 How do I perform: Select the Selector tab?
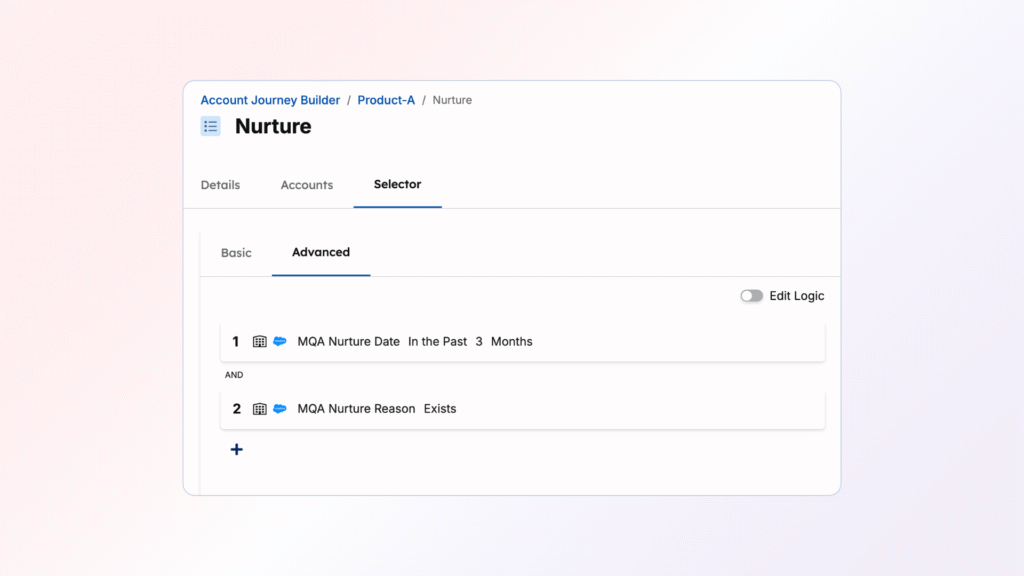tap(397, 185)
